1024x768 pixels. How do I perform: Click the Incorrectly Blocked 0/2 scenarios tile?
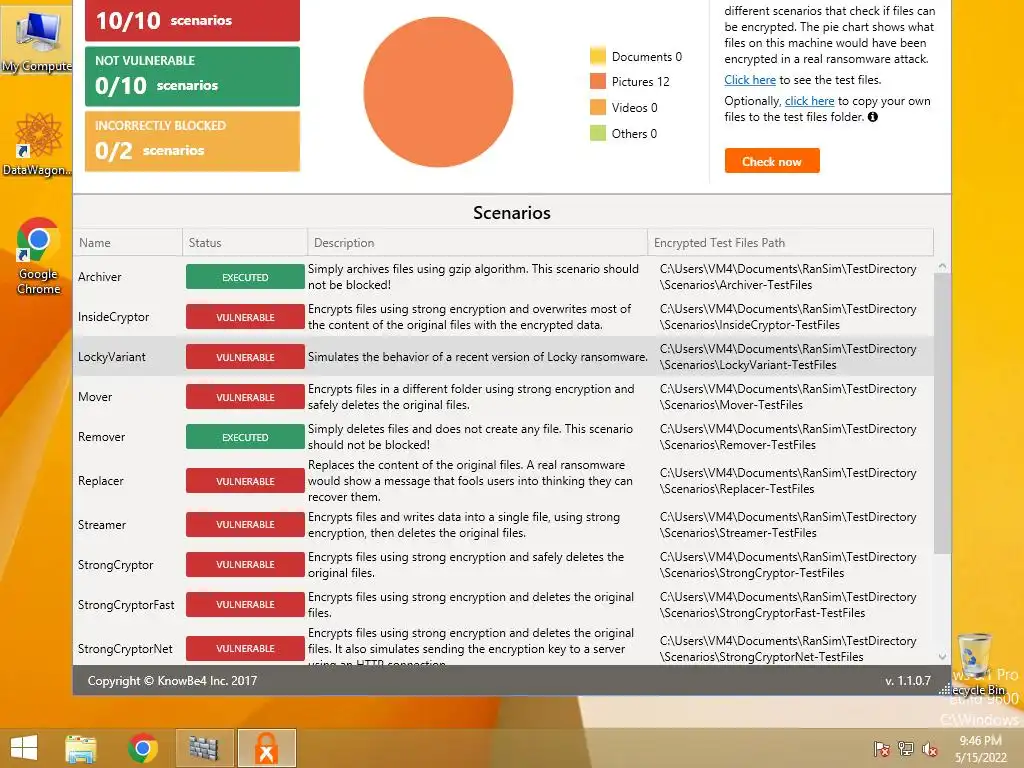pyautogui.click(x=192, y=141)
